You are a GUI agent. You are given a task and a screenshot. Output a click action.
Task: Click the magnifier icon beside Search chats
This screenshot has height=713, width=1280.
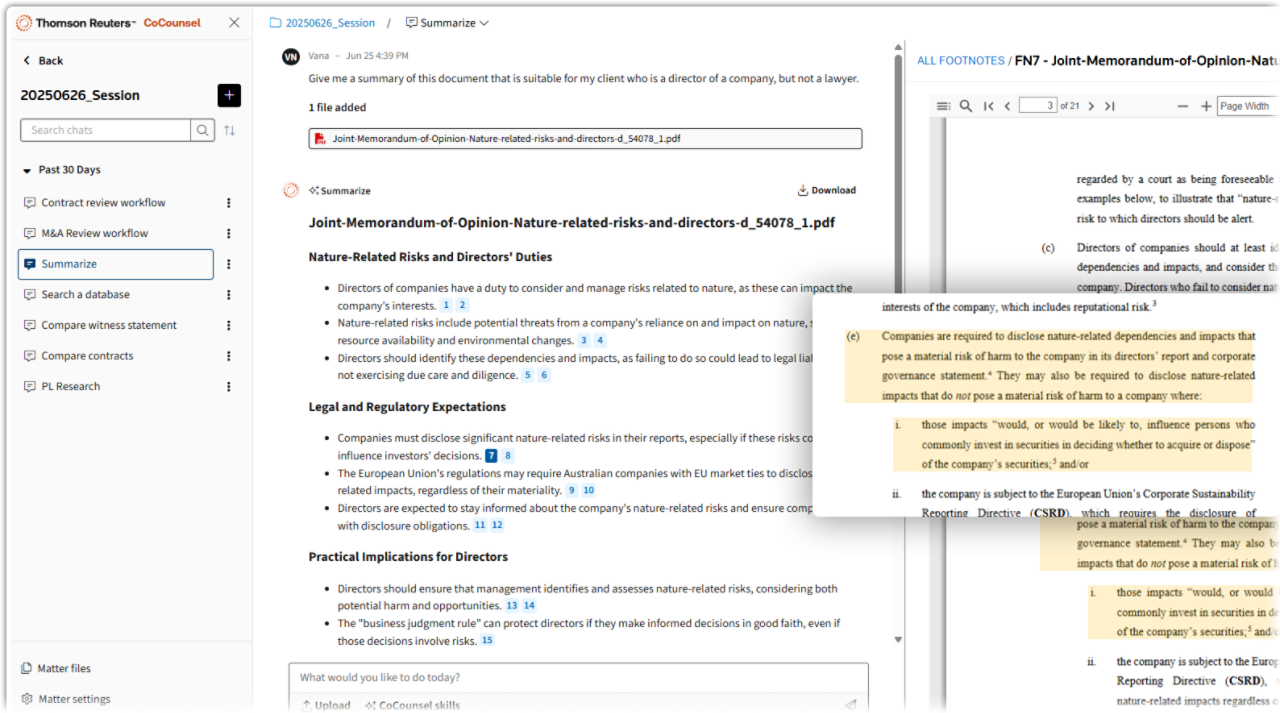point(203,130)
